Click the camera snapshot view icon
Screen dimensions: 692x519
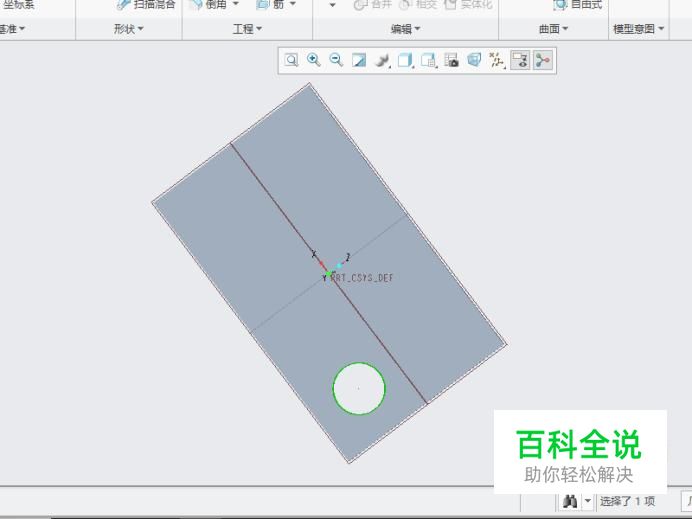pyautogui.click(x=451, y=60)
